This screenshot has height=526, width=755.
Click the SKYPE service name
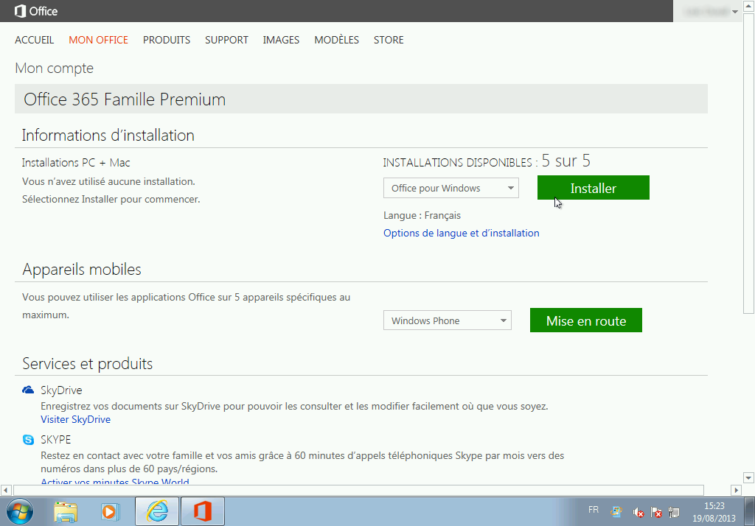pos(55,440)
